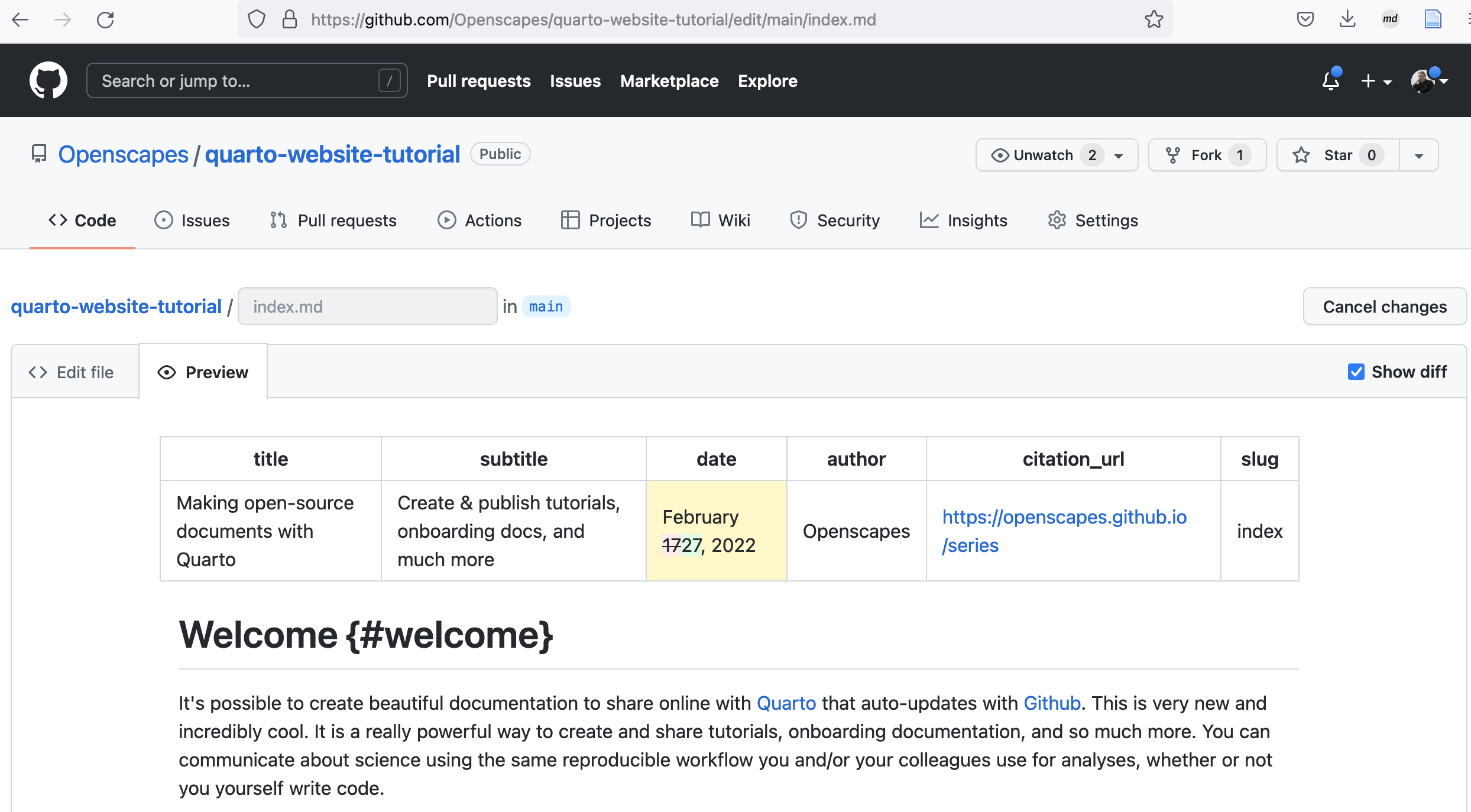Click the GitHub Octocat logo
Screen dimensions: 1471x812
coord(48,80)
